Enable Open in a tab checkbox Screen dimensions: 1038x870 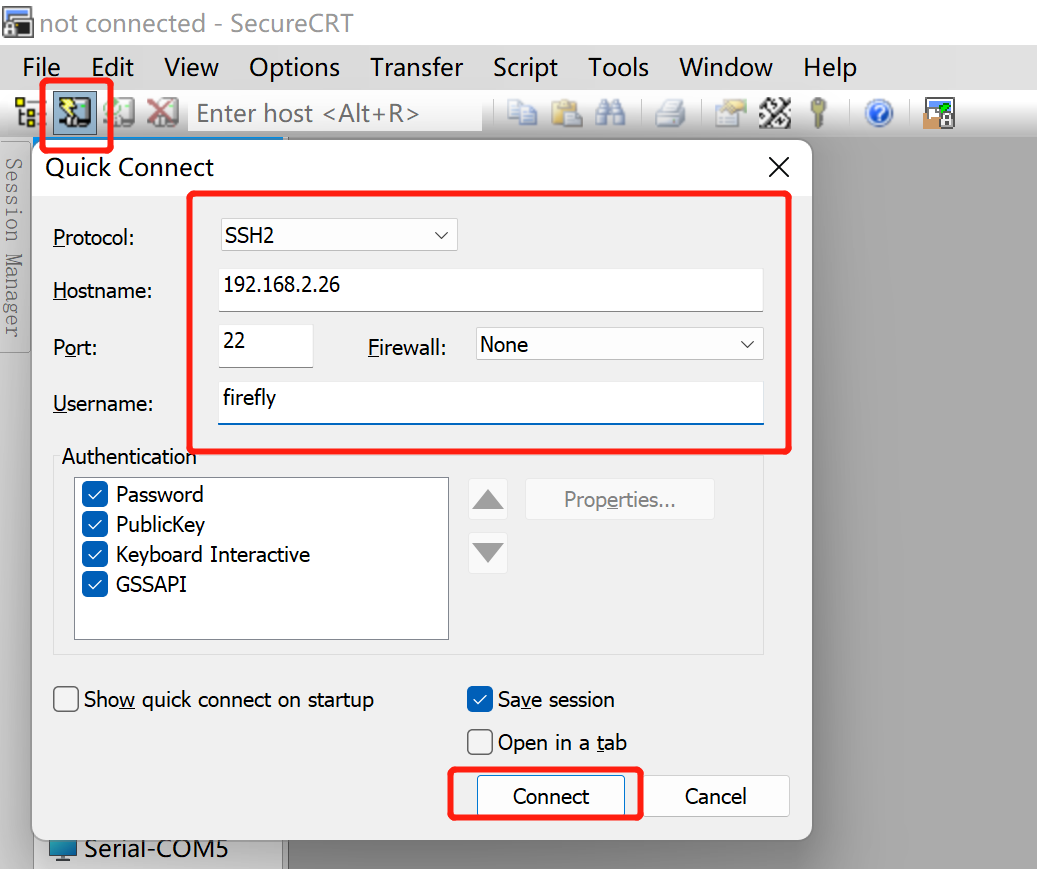pos(479,742)
